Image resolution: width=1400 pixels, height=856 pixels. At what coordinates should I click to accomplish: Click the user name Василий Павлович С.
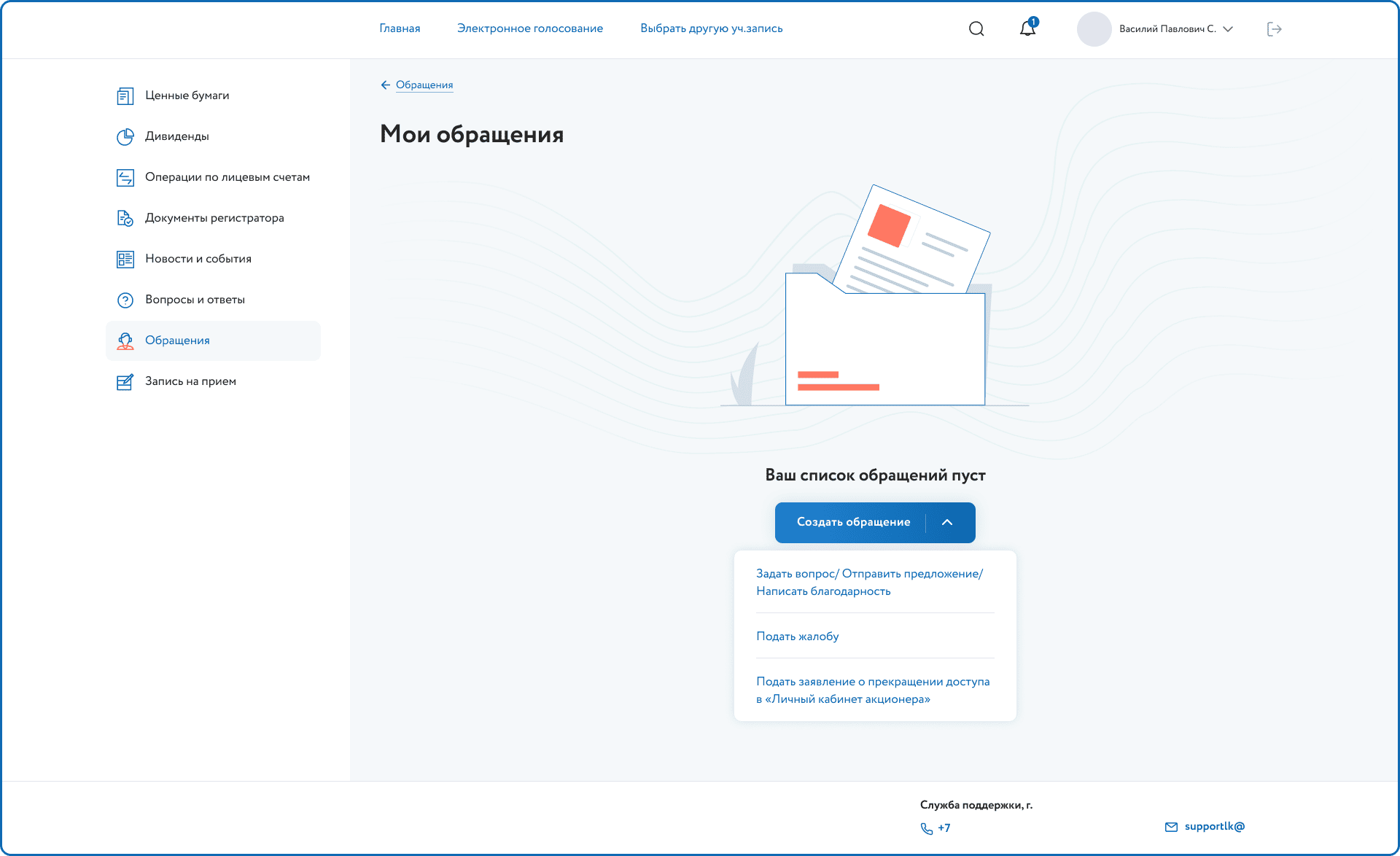1167,29
